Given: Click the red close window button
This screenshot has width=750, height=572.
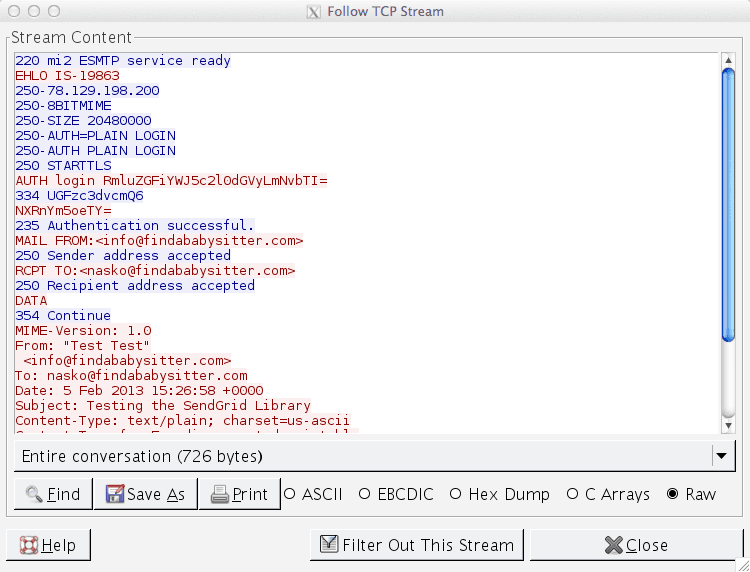Looking at the screenshot, I should (14, 11).
